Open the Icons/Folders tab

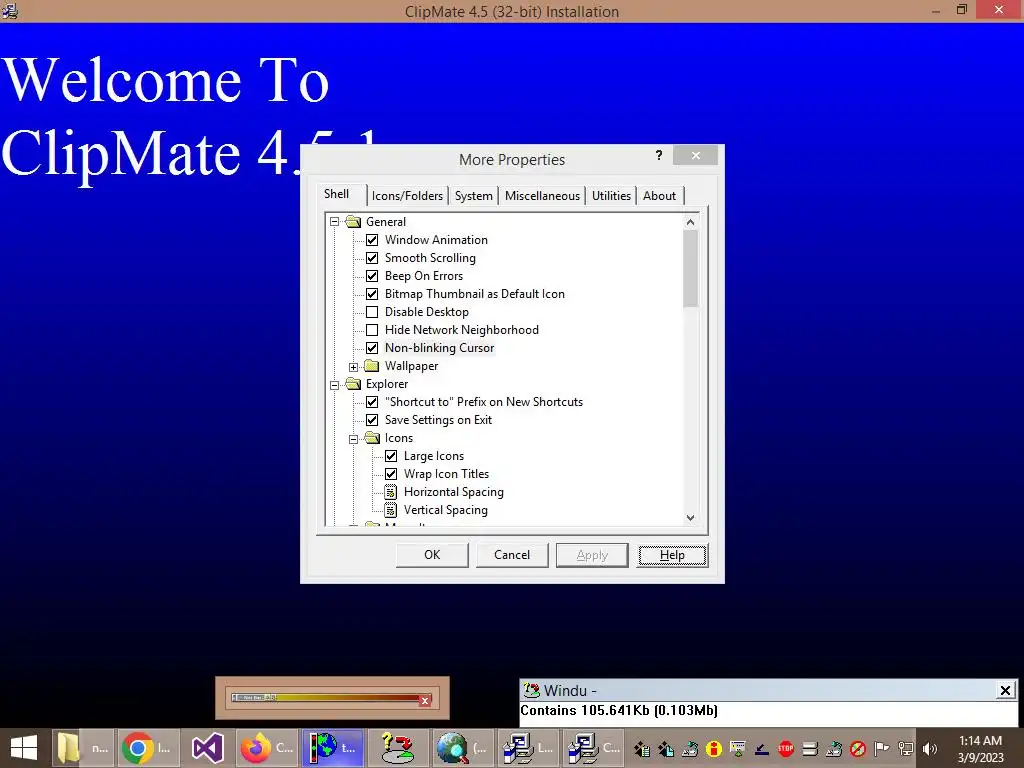click(408, 196)
